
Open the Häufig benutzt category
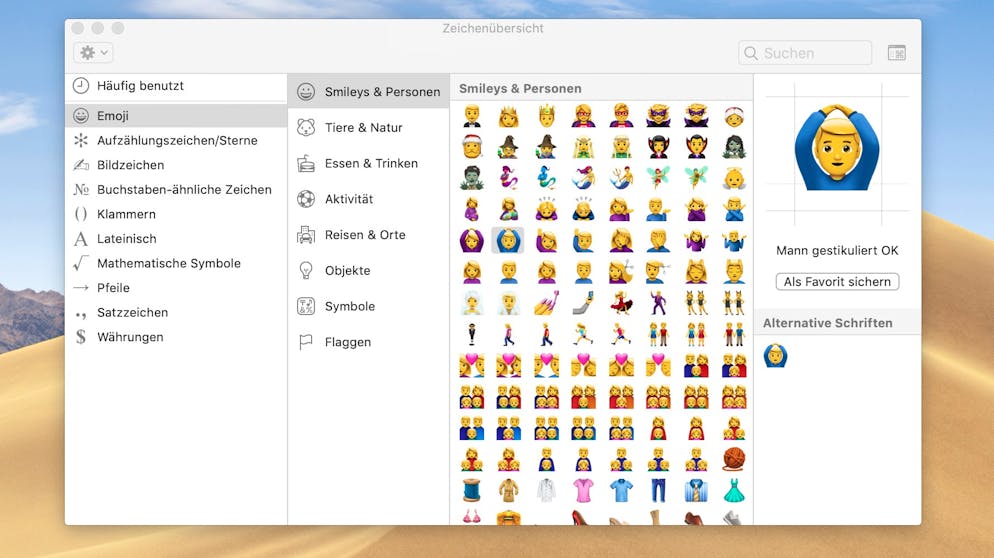tap(176, 86)
